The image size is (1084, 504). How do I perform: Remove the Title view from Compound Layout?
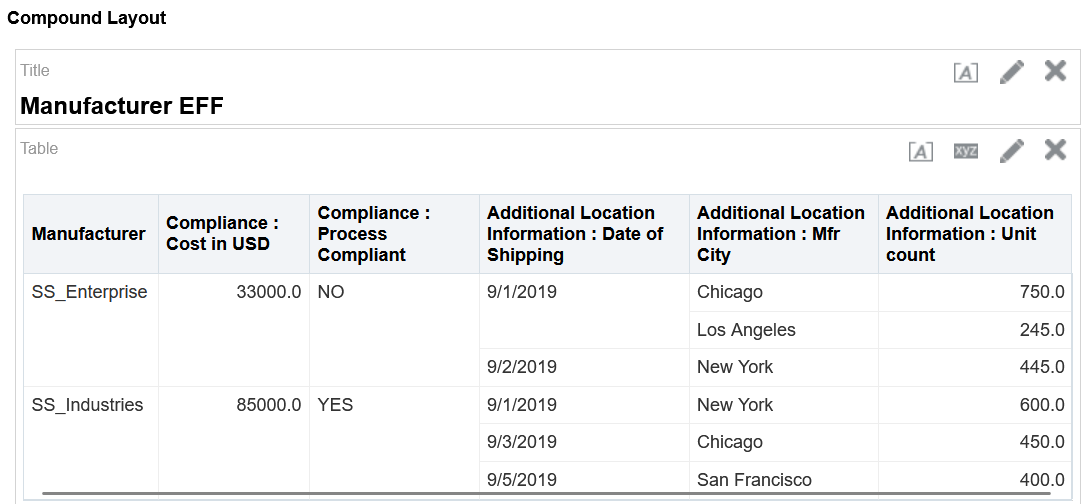pos(1055,70)
